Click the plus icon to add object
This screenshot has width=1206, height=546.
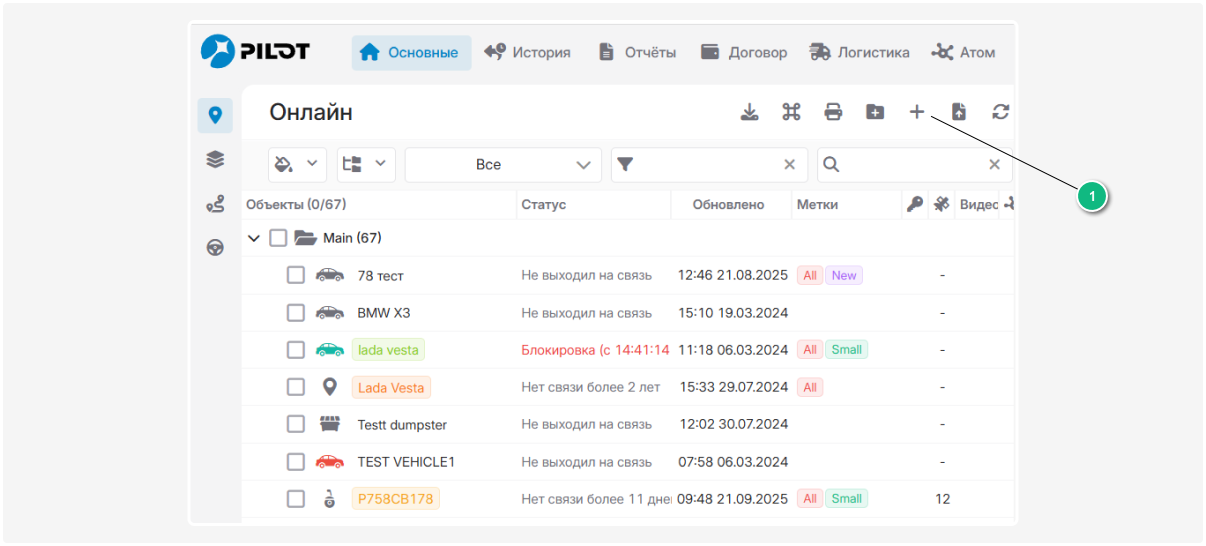916,112
